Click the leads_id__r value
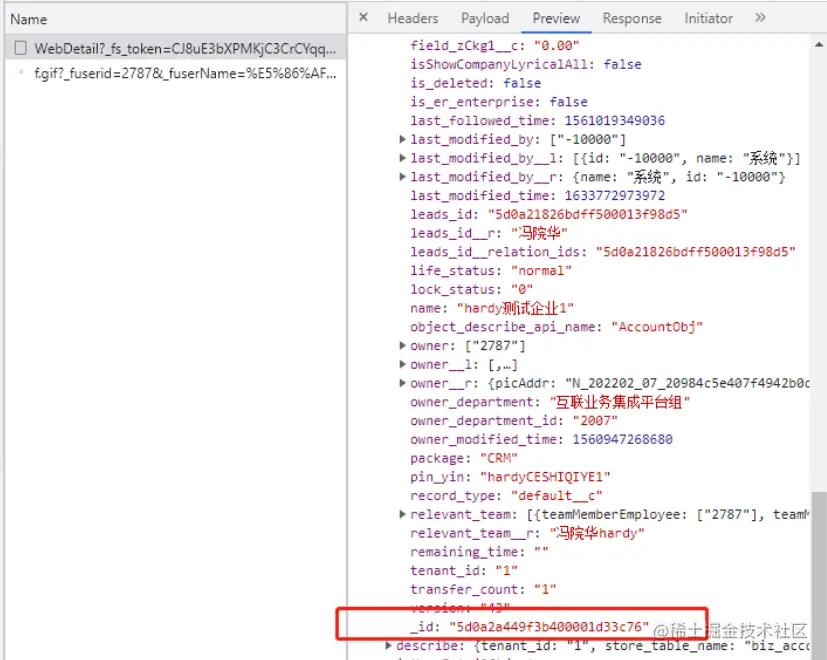The image size is (827, 660). tap(539, 233)
